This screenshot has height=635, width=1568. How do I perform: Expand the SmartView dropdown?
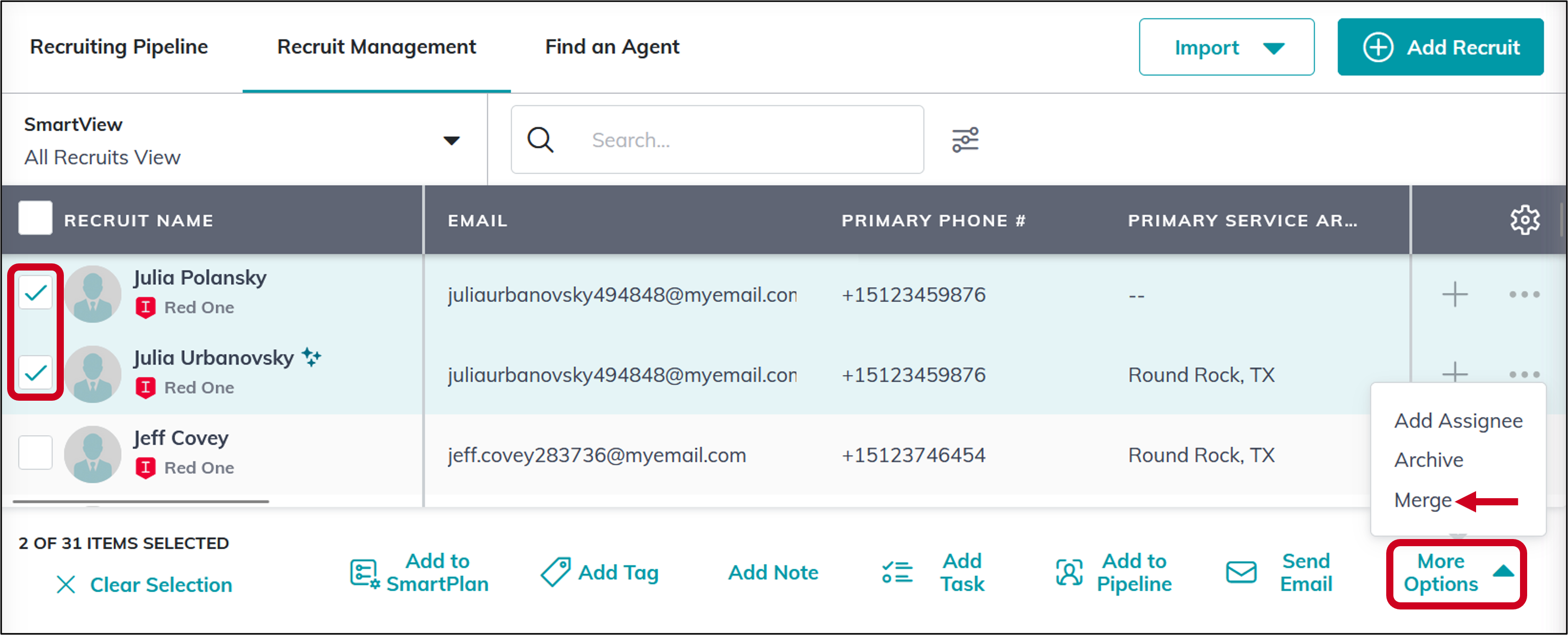pos(451,141)
